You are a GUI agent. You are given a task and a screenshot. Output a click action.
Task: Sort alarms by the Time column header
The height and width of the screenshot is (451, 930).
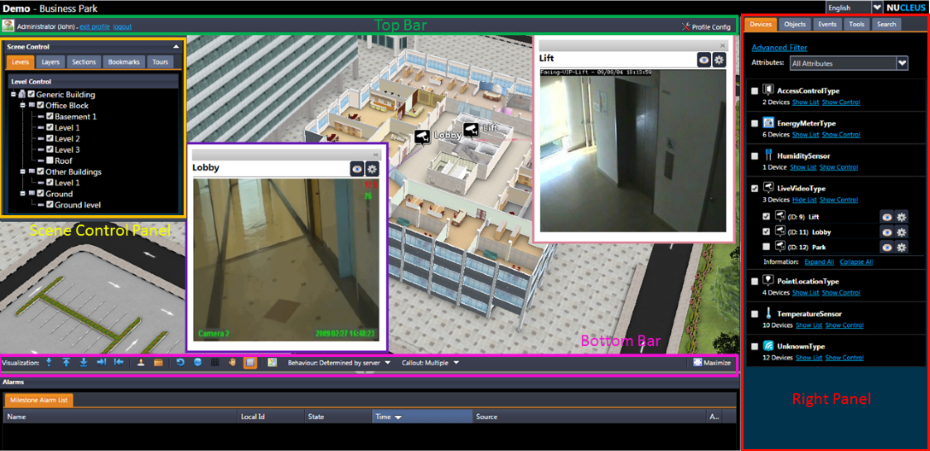[422, 417]
